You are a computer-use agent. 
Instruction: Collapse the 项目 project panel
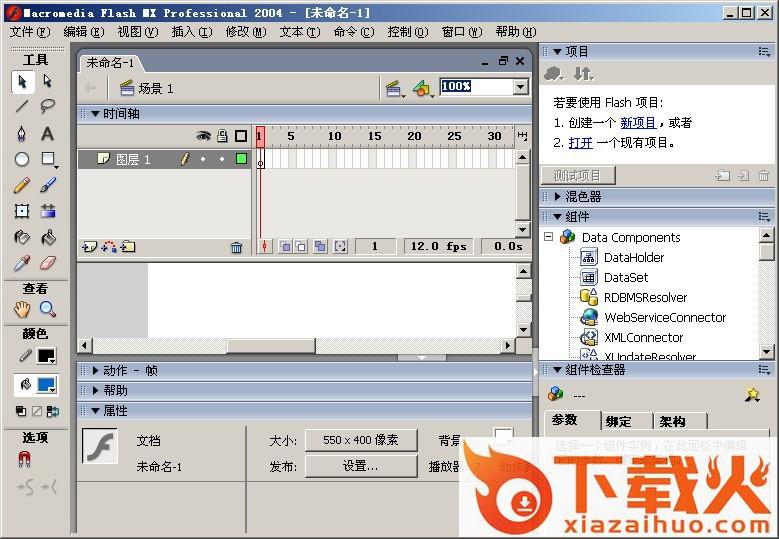[557, 51]
